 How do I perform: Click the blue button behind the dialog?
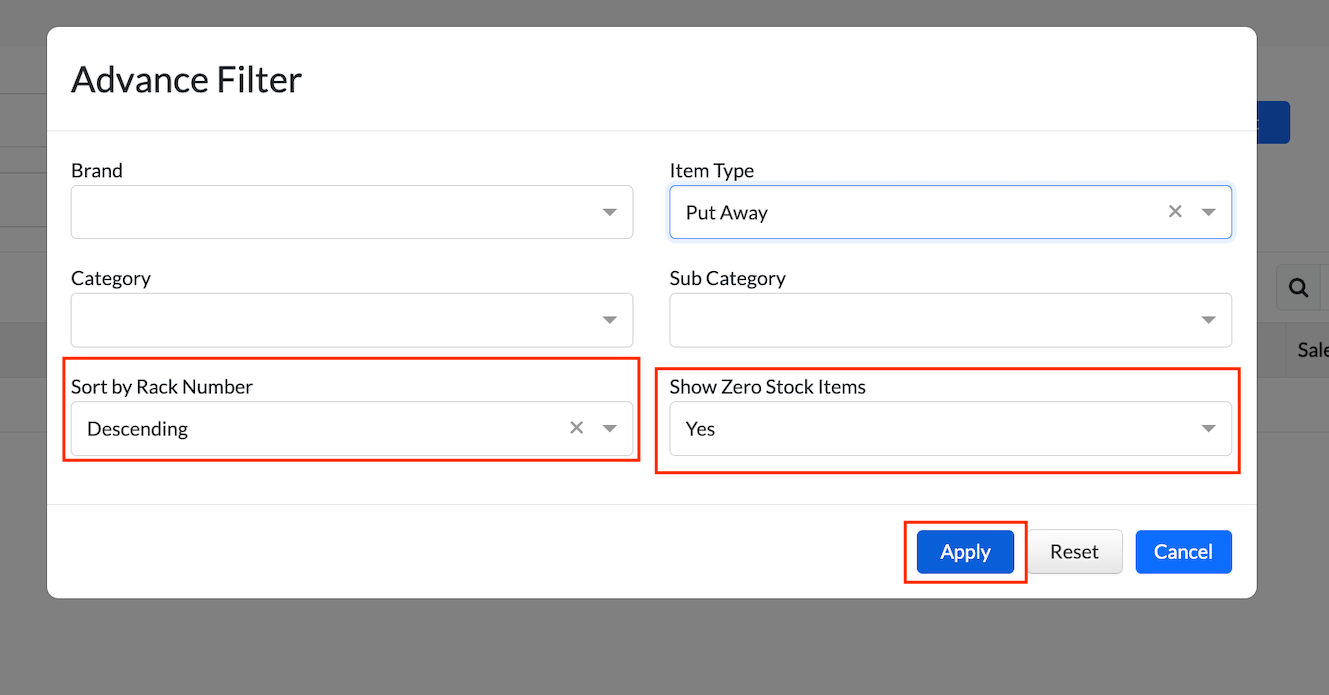1274,122
